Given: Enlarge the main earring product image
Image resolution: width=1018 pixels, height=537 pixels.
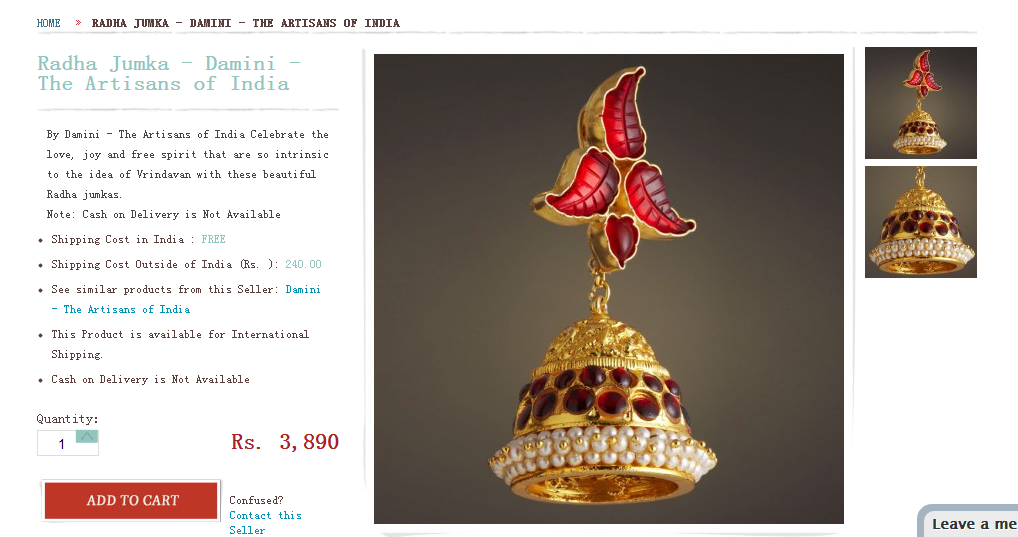Looking at the screenshot, I should coord(608,289).
